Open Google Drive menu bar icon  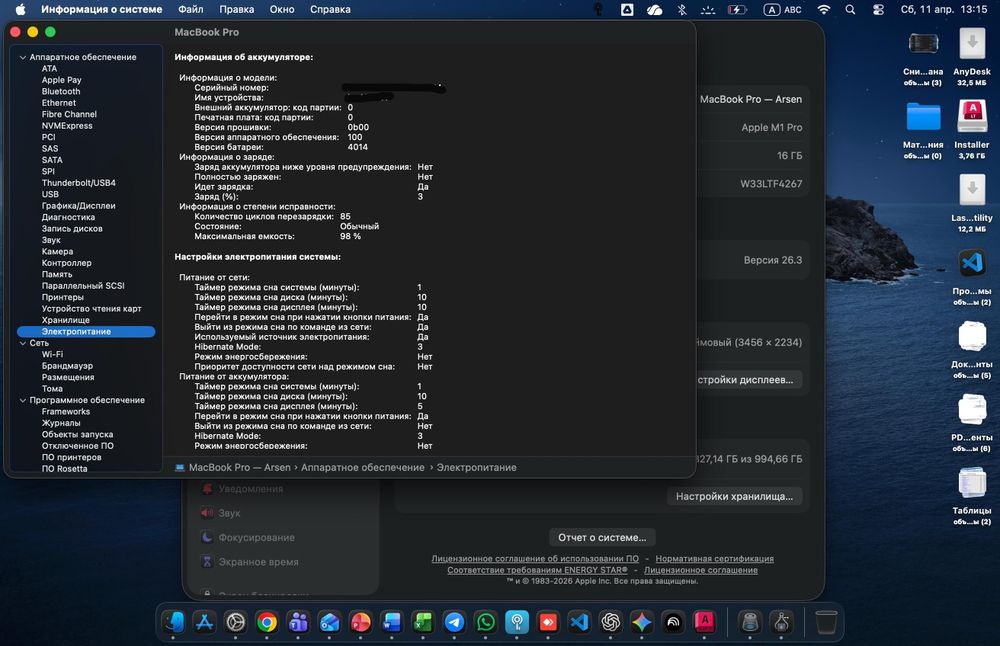coord(627,10)
